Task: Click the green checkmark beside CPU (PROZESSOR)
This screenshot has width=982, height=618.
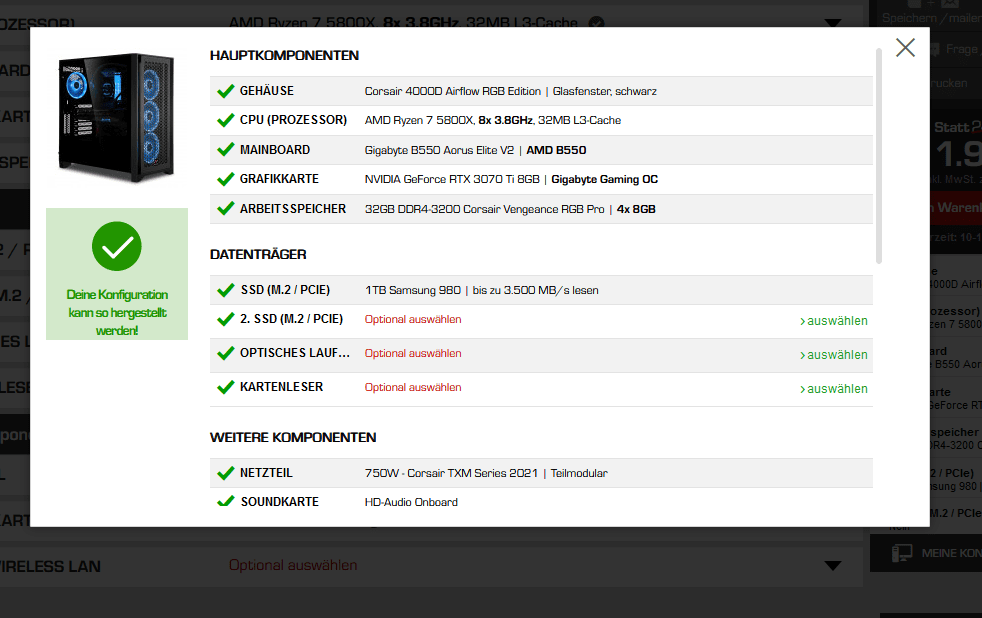Action: coord(225,120)
